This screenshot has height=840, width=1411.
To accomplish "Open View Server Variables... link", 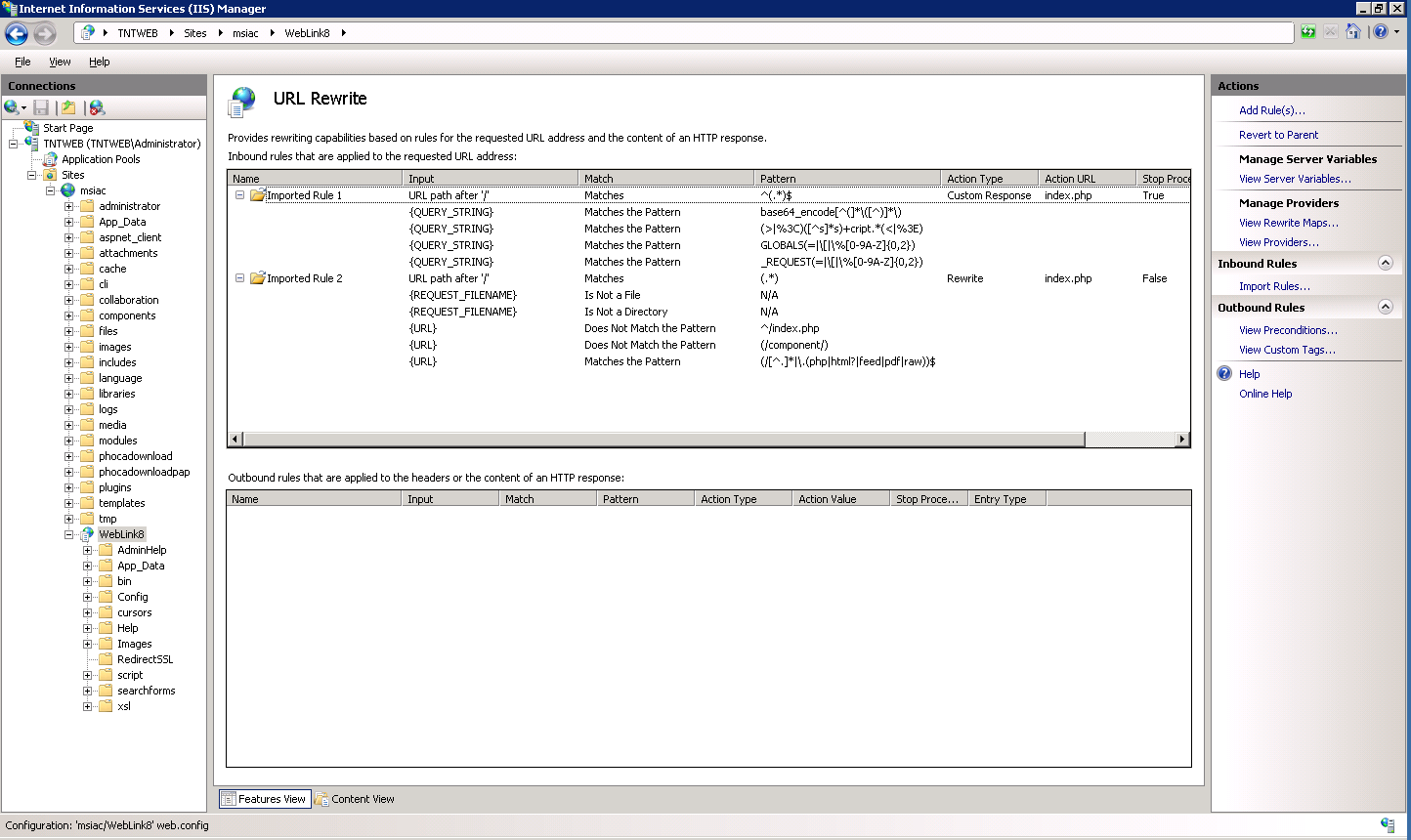I will coord(1295,179).
